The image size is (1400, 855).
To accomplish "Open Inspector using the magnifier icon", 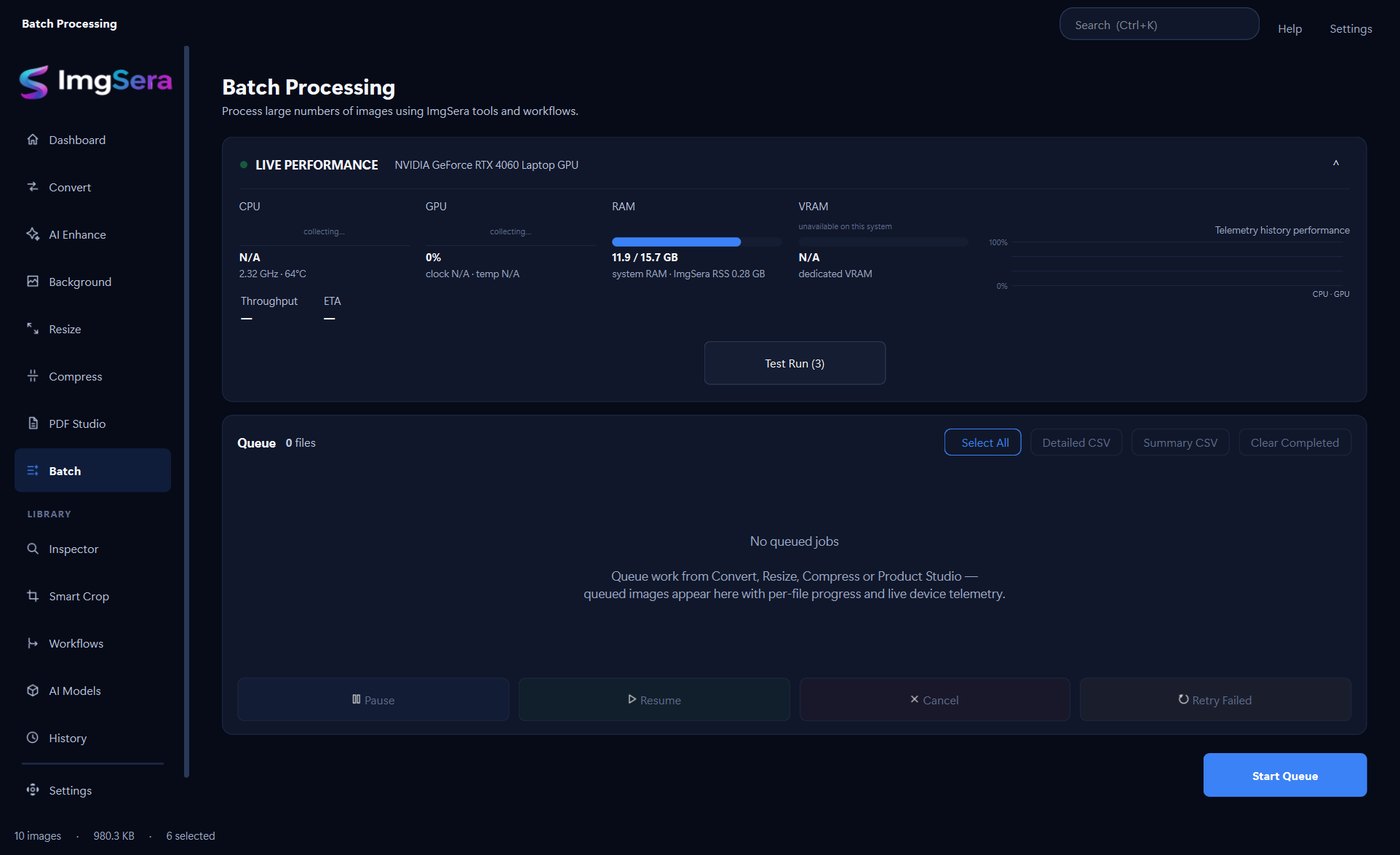I will point(33,549).
